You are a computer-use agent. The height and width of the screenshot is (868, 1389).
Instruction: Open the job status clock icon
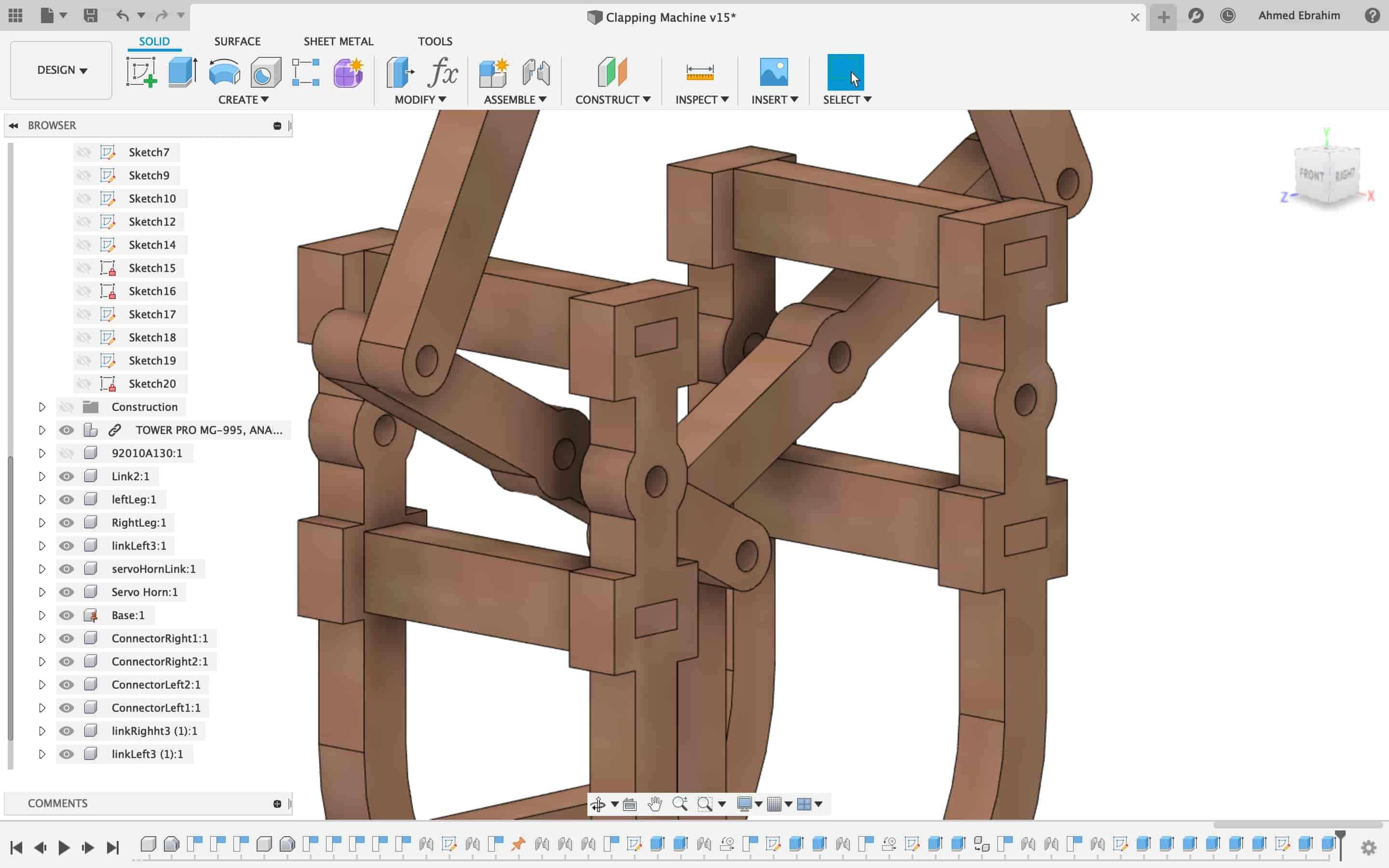[1227, 15]
